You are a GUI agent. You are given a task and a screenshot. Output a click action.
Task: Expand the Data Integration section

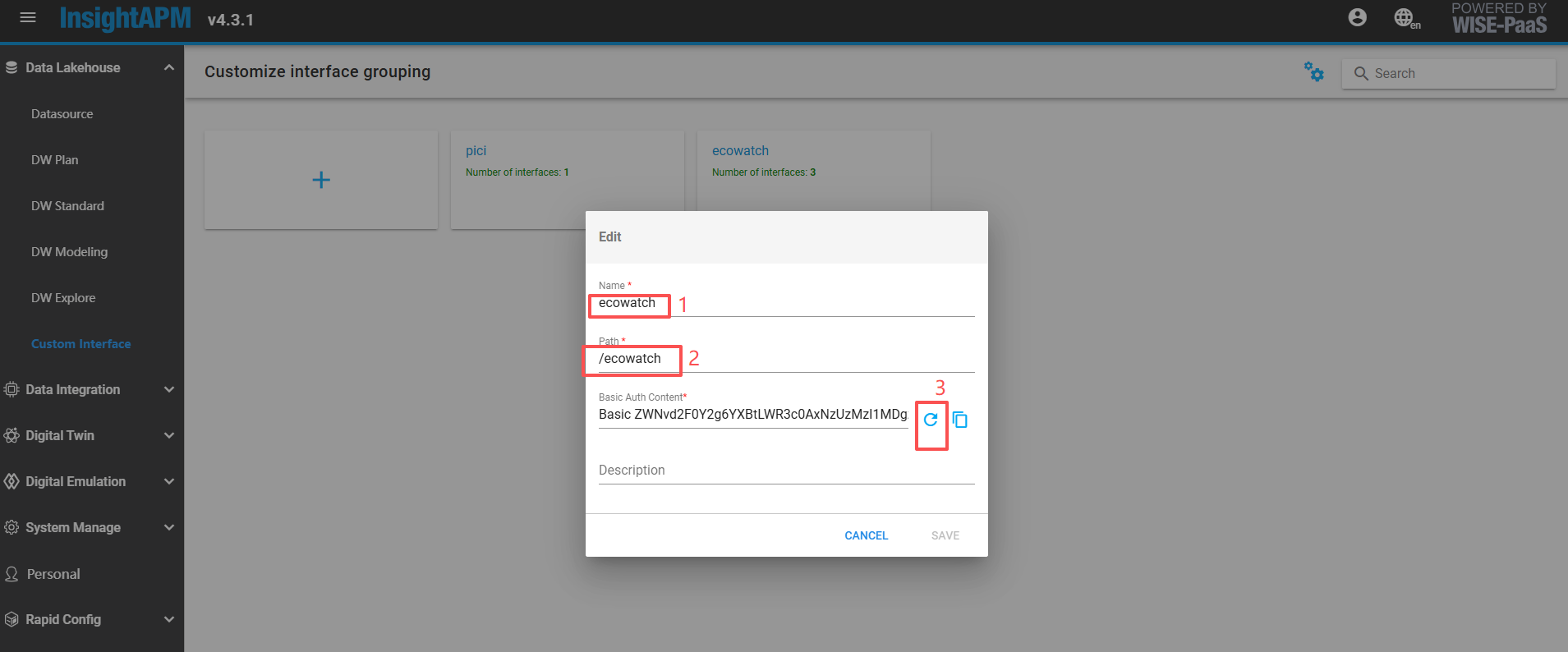(x=169, y=389)
